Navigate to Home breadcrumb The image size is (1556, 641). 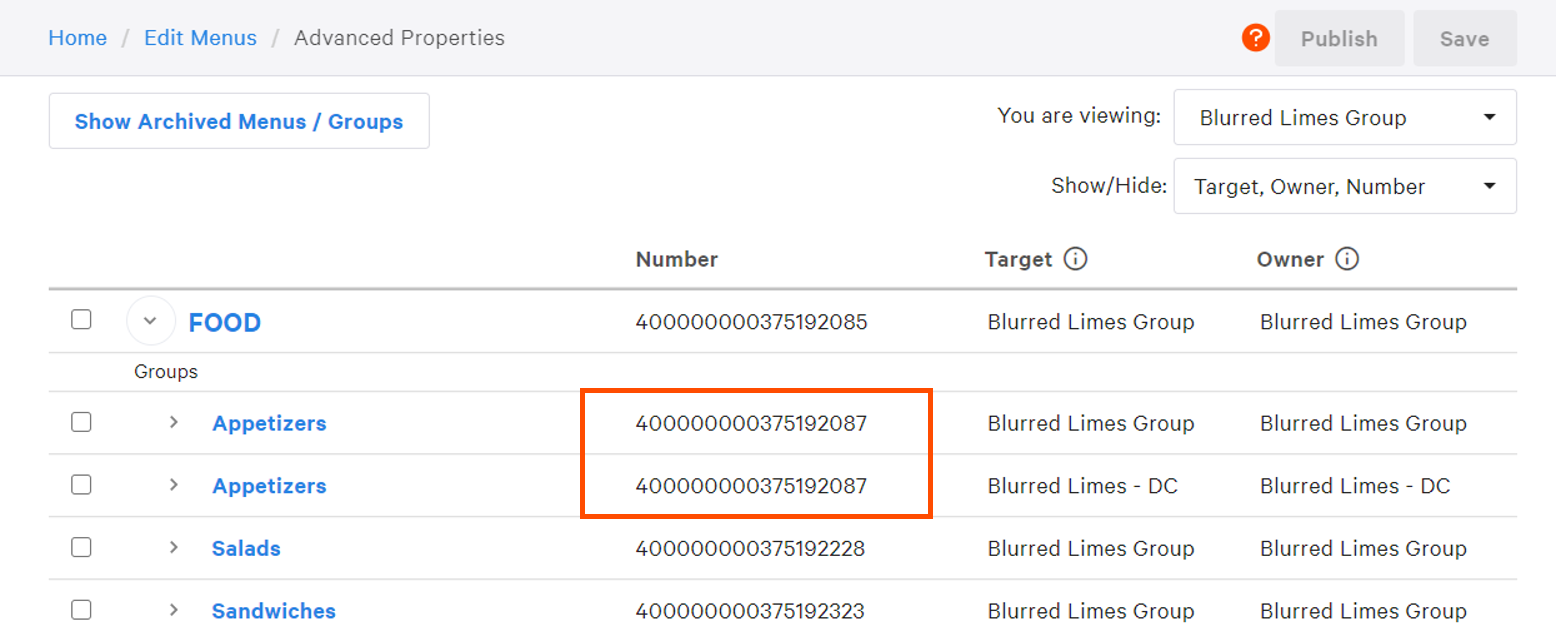(x=77, y=37)
